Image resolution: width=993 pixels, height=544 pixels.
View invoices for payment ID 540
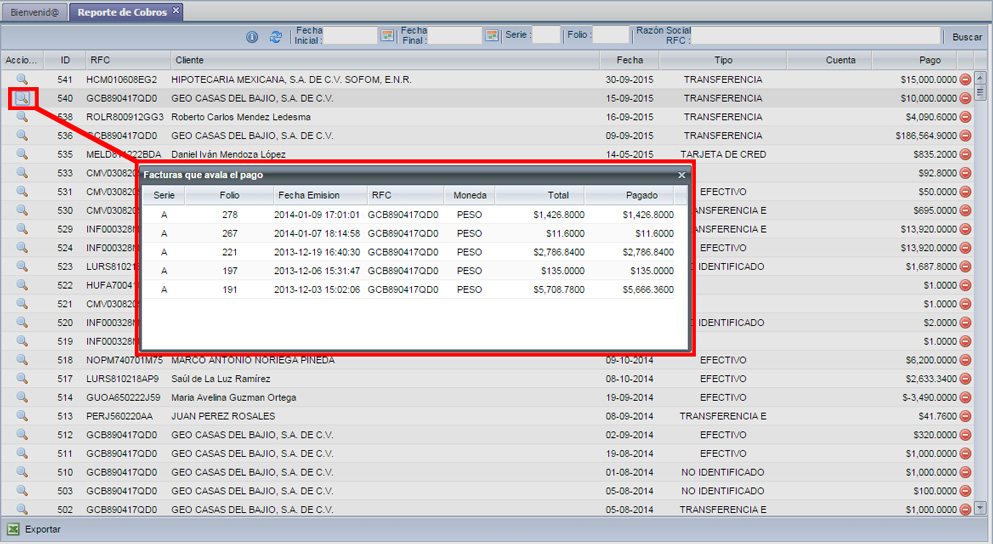click(22, 98)
